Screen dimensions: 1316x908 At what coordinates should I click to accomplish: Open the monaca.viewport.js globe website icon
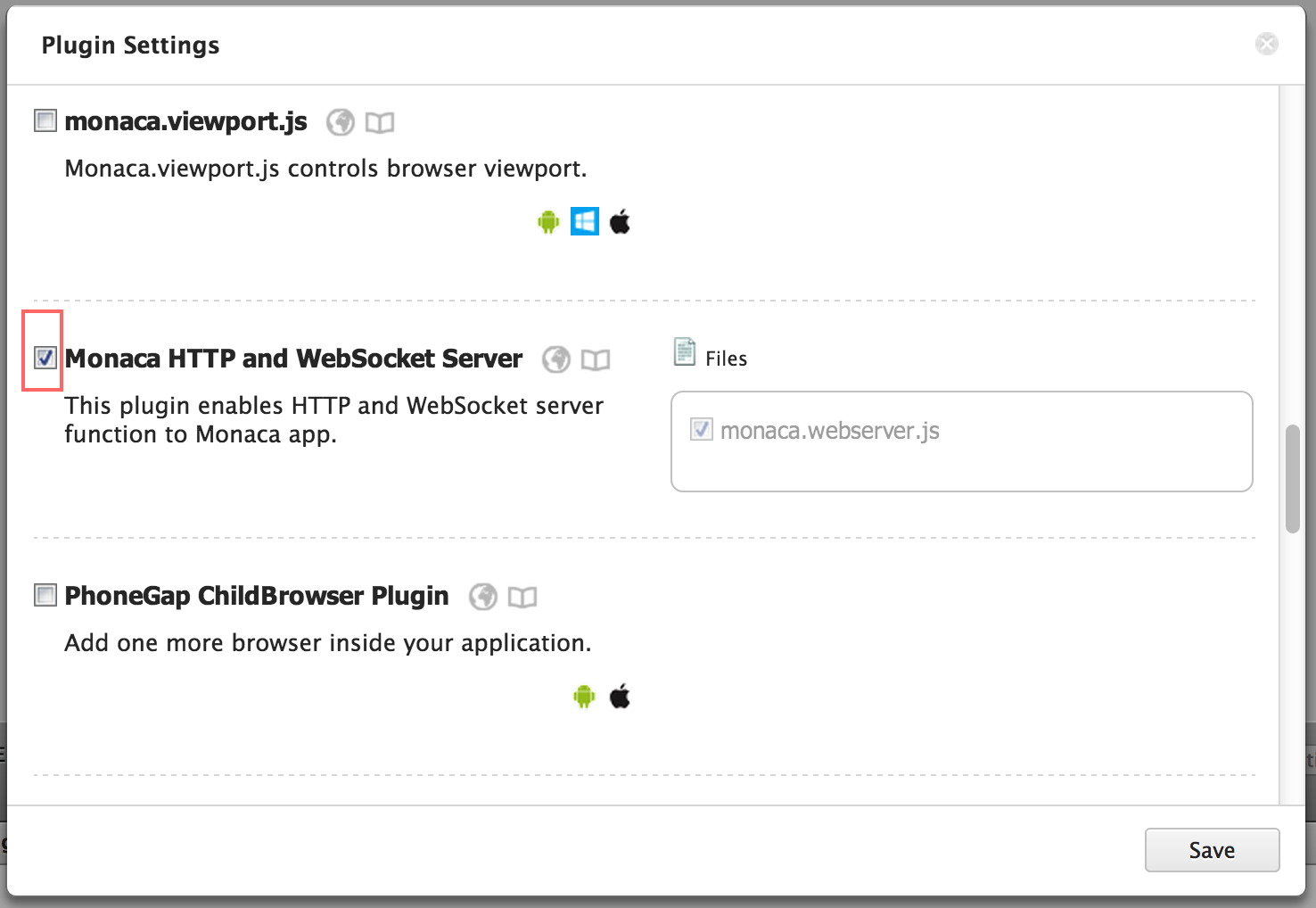(x=340, y=122)
